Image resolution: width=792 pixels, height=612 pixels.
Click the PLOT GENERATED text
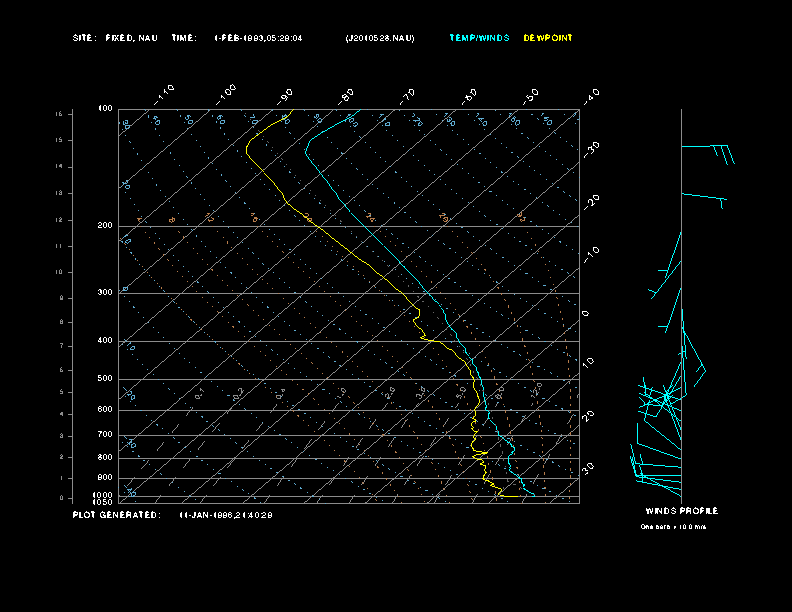coord(117,515)
